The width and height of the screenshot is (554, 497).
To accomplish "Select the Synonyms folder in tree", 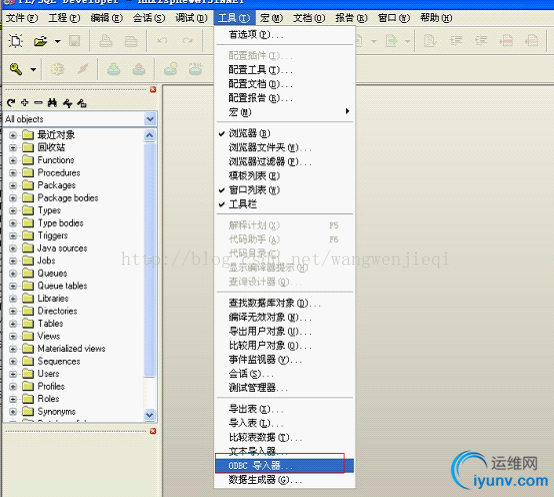I will click(57, 412).
